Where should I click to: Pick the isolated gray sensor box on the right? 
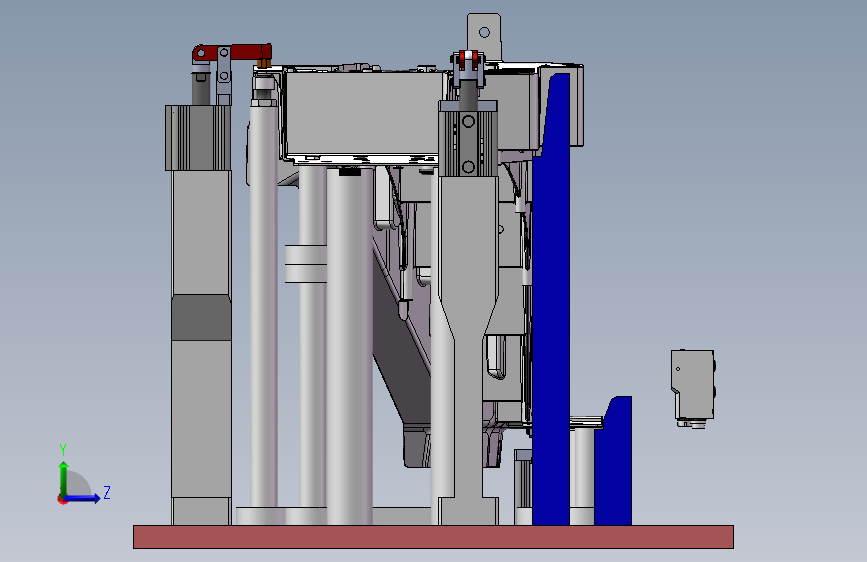tap(693, 386)
